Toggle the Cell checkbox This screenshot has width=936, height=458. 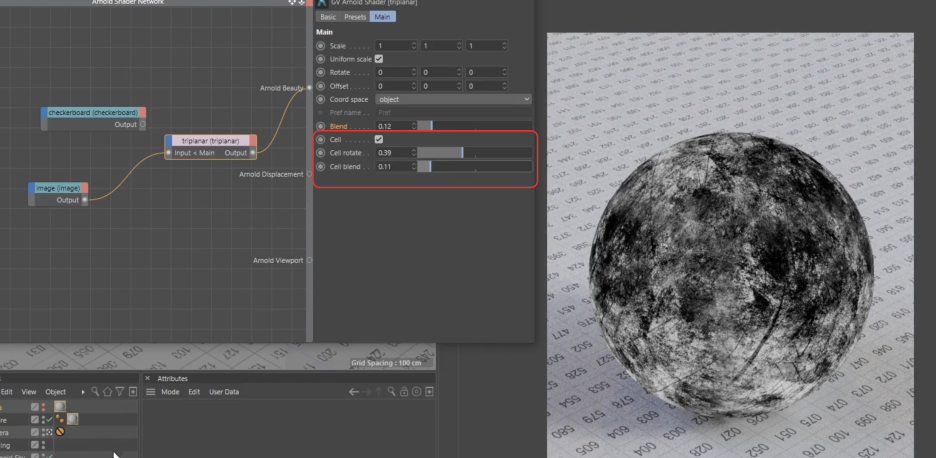point(378,139)
